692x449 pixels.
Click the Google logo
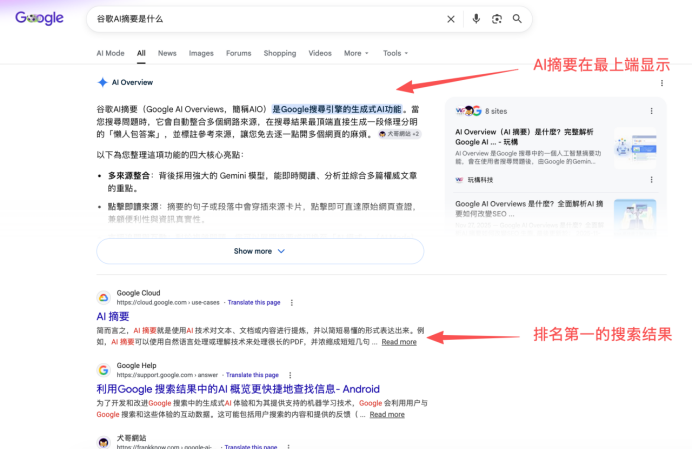point(39,18)
